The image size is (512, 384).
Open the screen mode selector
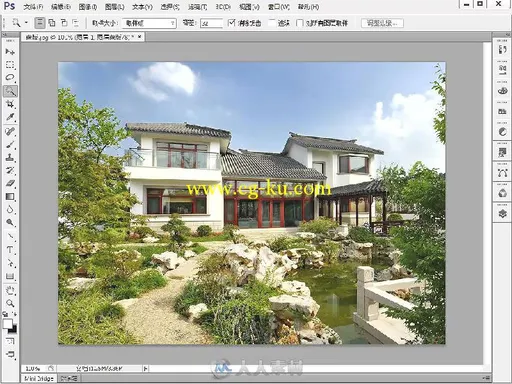(10, 354)
